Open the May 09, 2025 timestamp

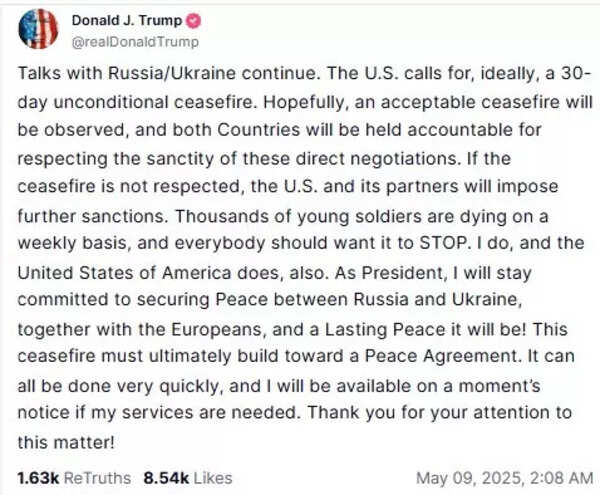click(x=469, y=479)
